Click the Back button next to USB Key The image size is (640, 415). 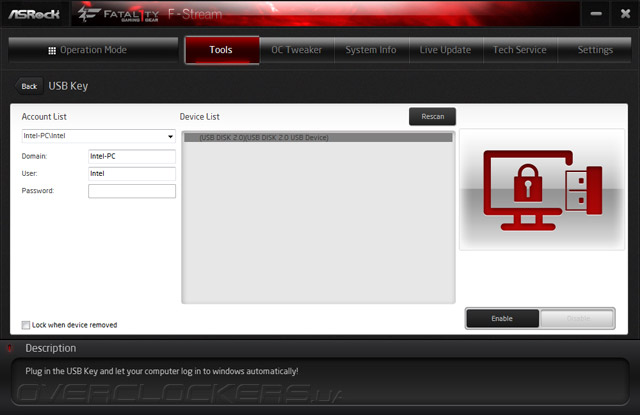pos(29,86)
